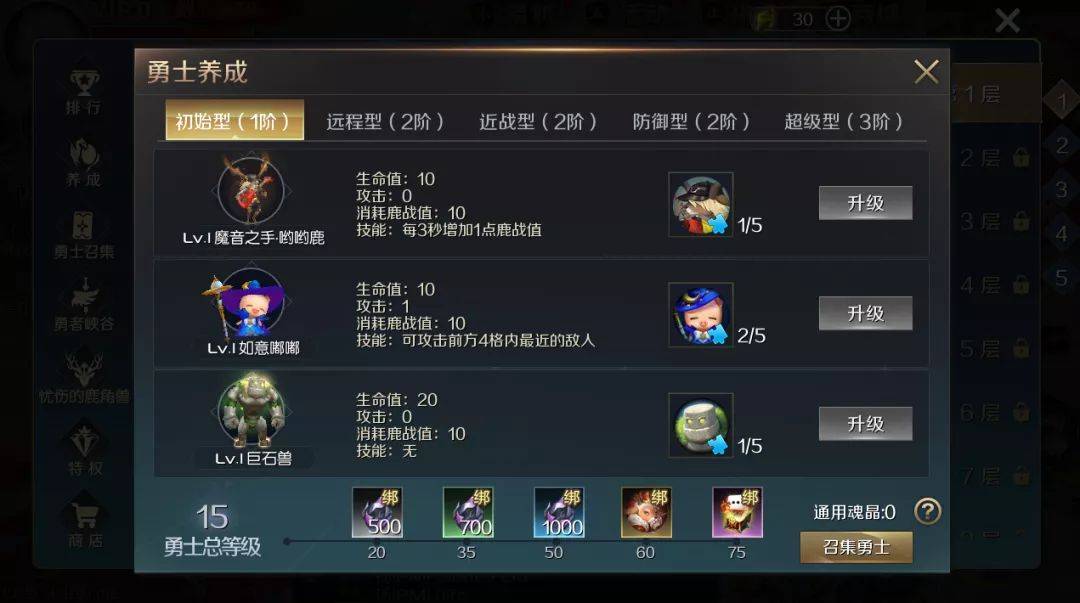Click the 召集勇士 button

coord(856,547)
